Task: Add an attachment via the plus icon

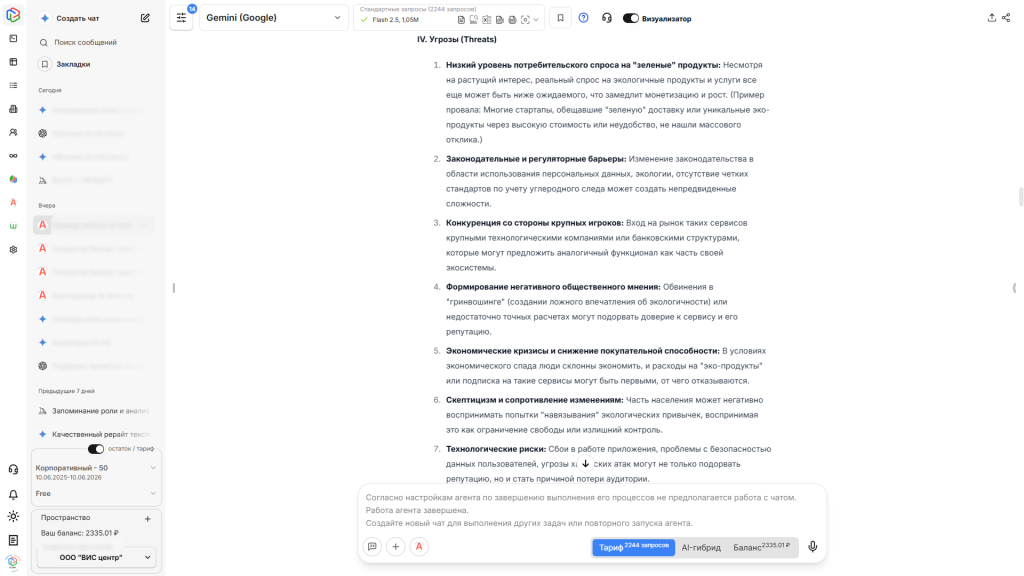Action: (396, 547)
